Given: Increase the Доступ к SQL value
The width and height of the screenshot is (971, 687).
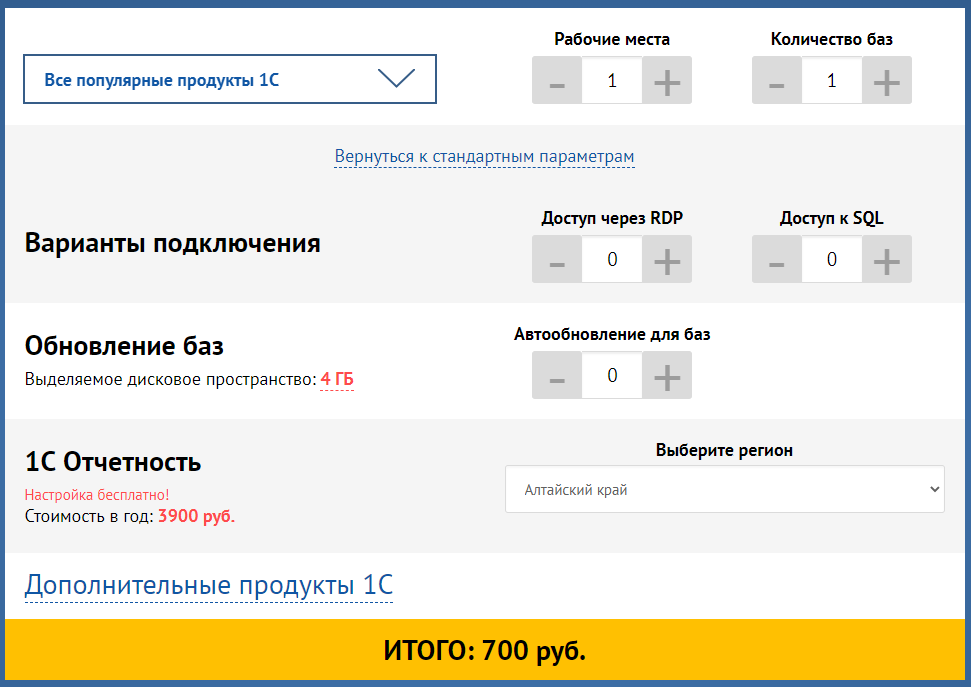Looking at the screenshot, I should [x=886, y=259].
